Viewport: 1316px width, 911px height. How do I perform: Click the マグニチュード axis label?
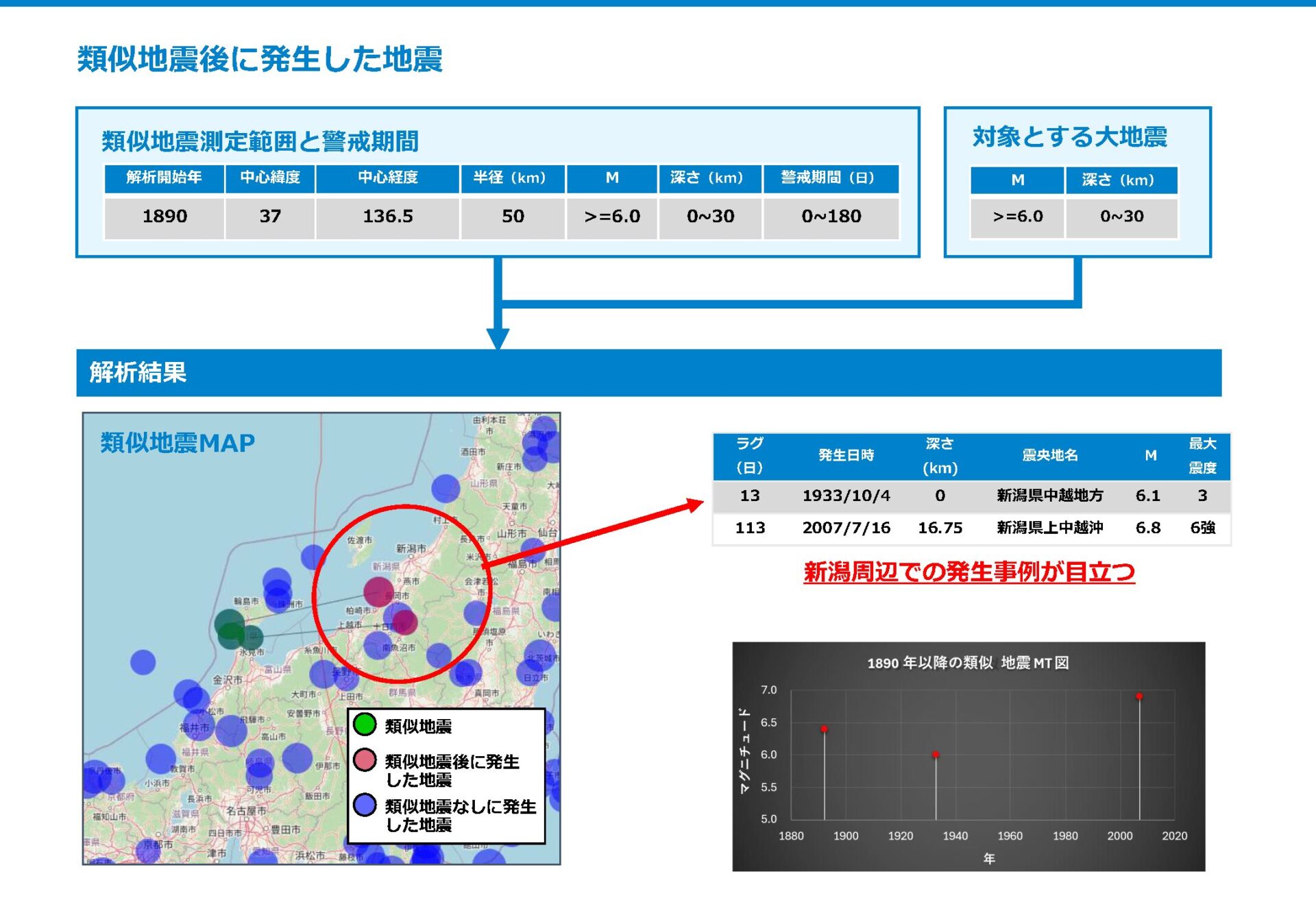[744, 751]
